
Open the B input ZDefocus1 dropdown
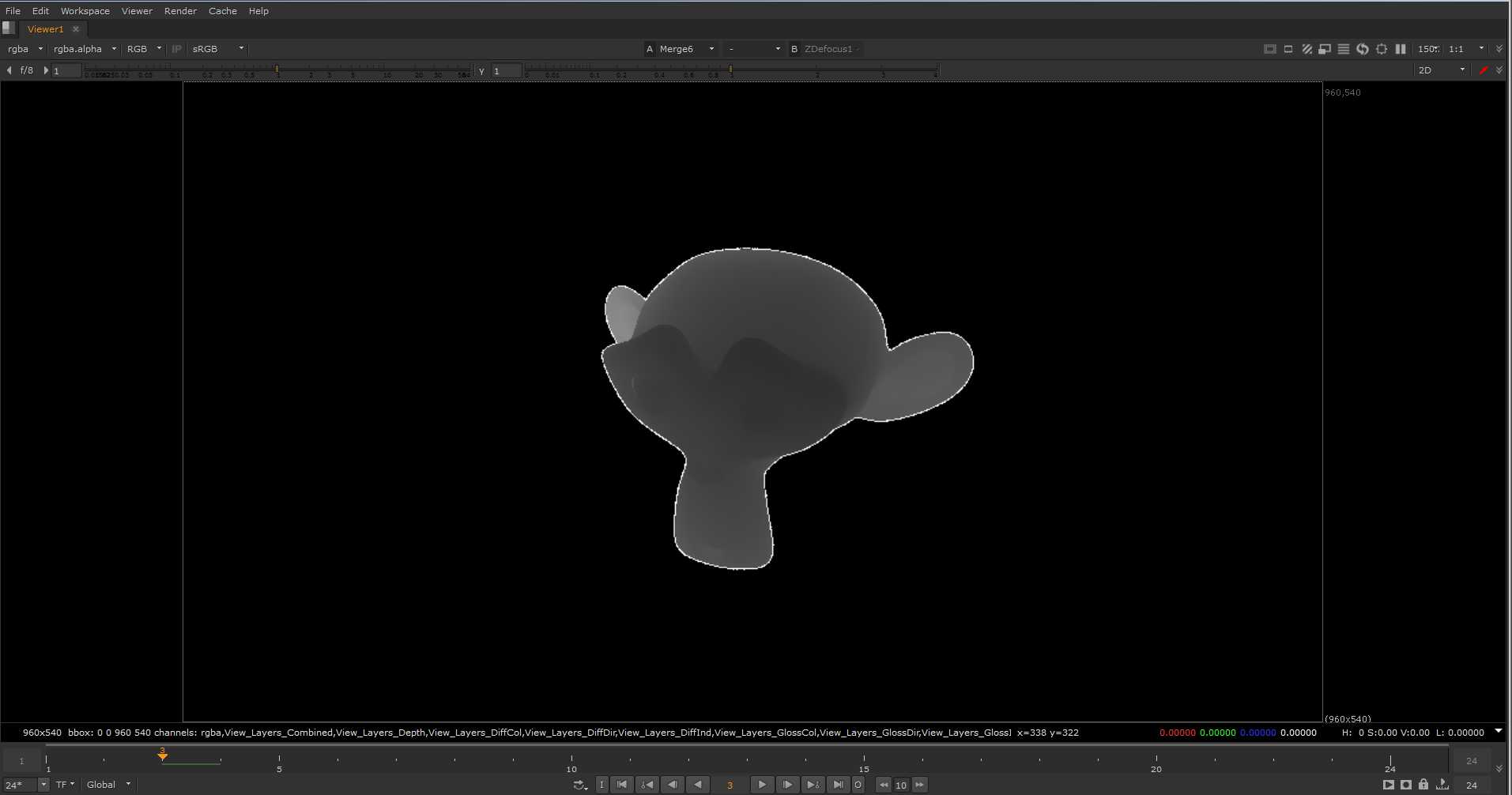pos(832,49)
